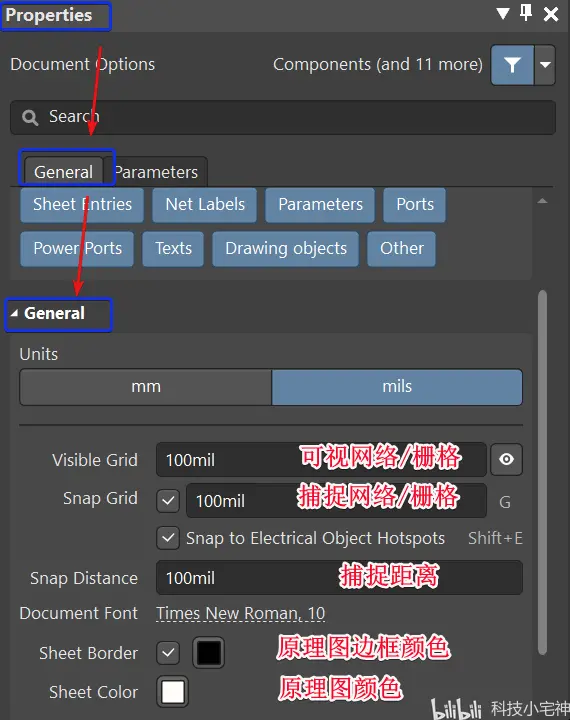This screenshot has height=720, width=570.
Task: Toggle the Sheet Entries filter button
Action: click(x=82, y=205)
